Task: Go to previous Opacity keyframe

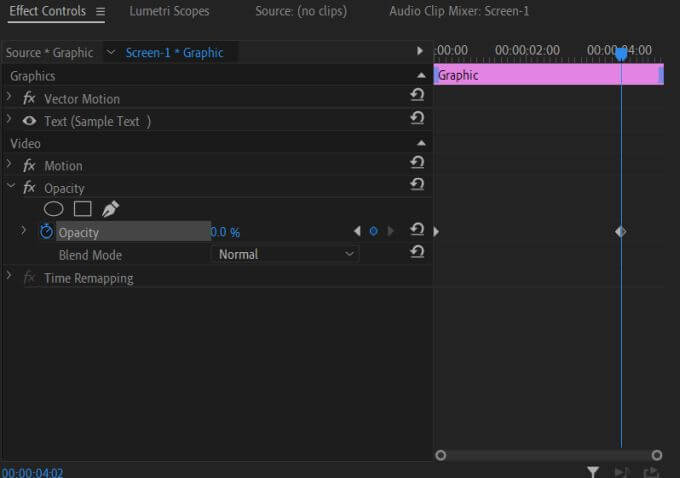Action: coord(357,231)
